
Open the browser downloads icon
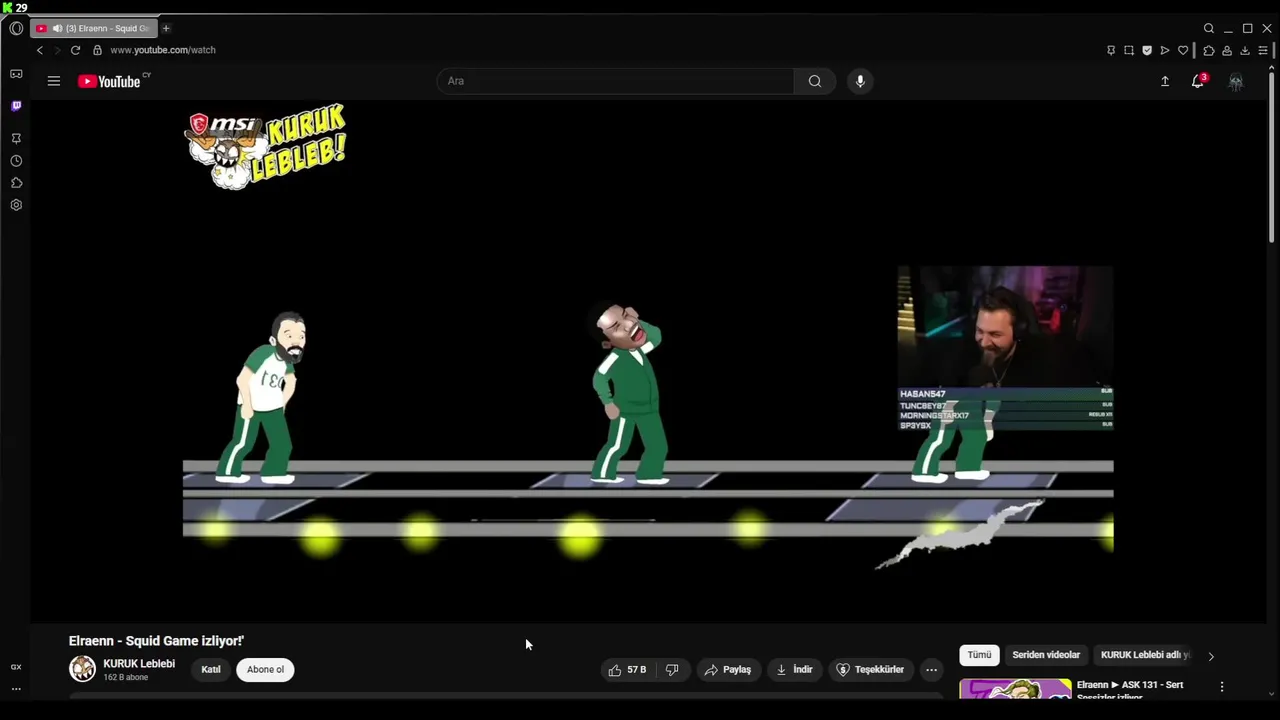1245,50
